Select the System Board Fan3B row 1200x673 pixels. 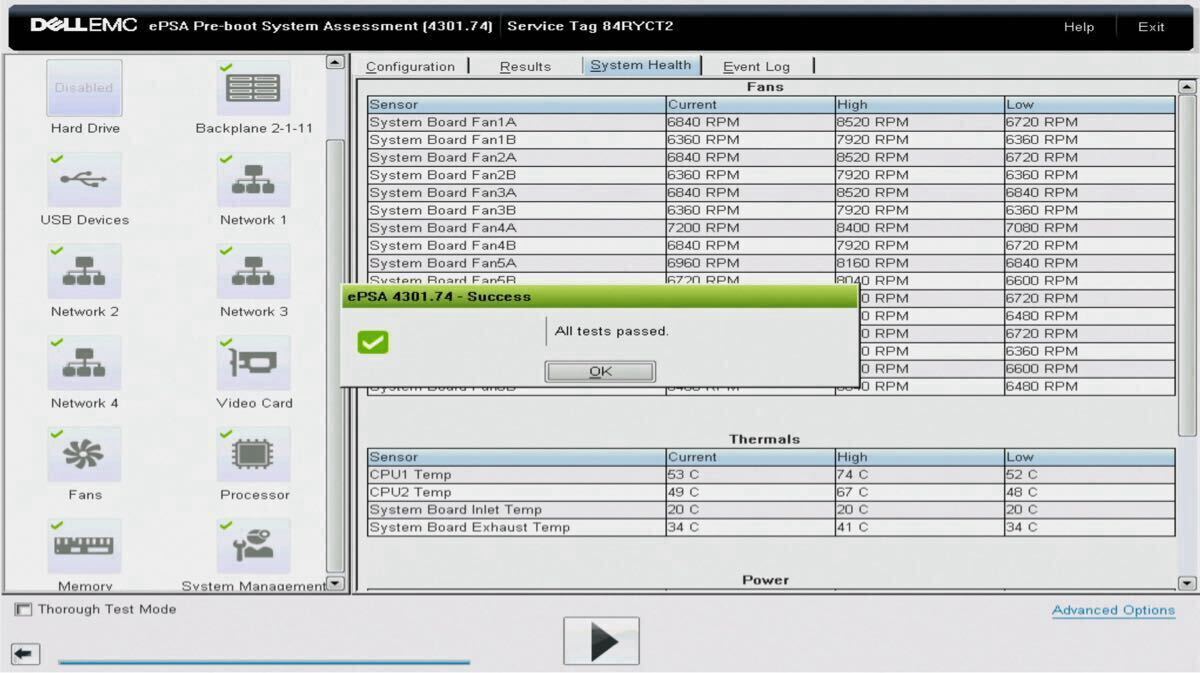coord(771,210)
